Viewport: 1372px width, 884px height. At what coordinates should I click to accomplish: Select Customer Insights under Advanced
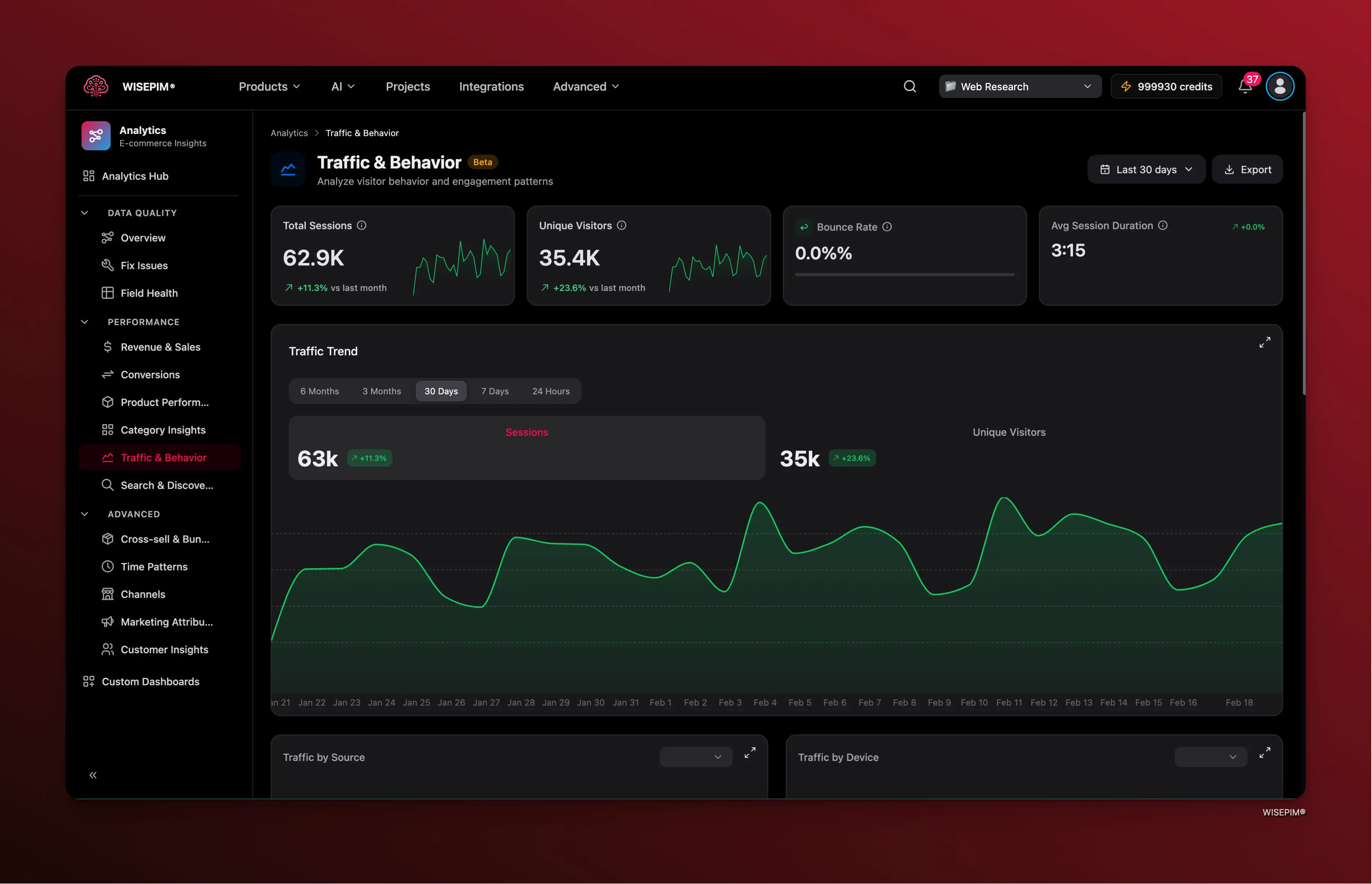pos(165,649)
